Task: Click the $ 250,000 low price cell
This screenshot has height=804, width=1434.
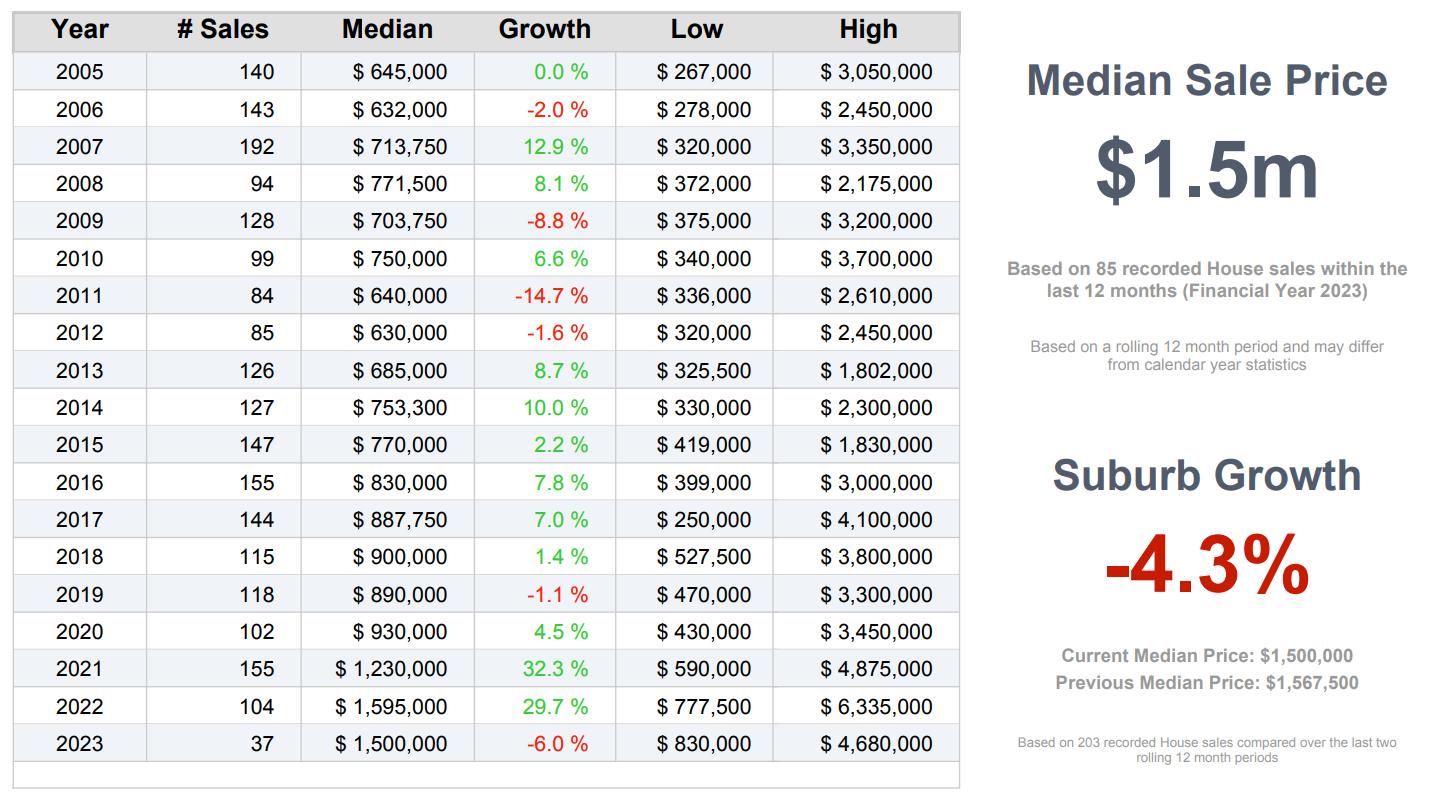Action: (x=704, y=520)
